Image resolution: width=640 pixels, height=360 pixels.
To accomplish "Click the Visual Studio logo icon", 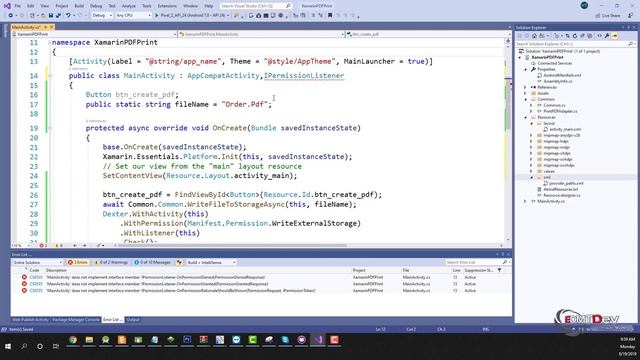I will pyautogui.click(x=7, y=6).
